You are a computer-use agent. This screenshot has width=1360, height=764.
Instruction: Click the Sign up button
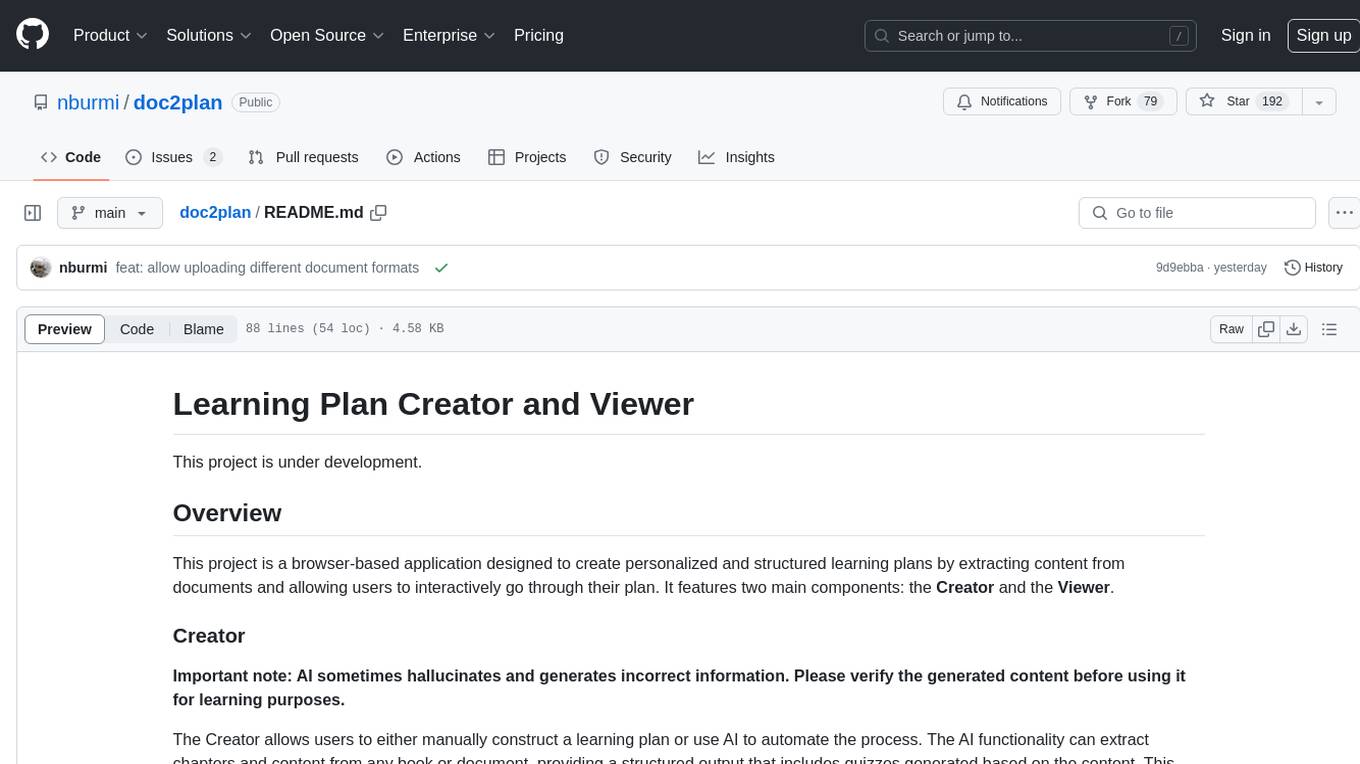tap(1323, 35)
